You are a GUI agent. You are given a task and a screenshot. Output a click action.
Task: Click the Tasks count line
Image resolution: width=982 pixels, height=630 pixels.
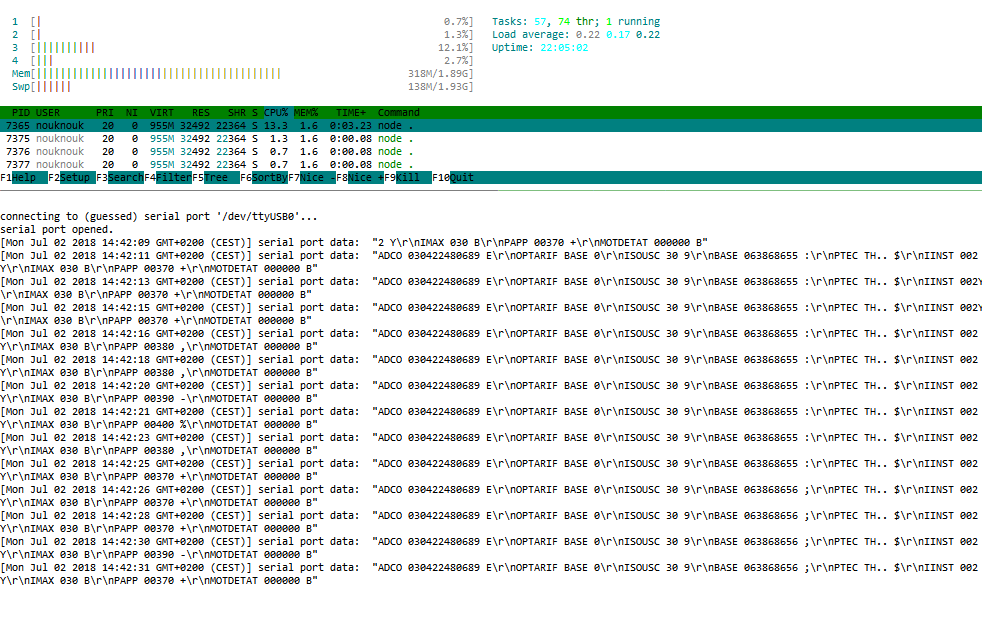pos(576,22)
